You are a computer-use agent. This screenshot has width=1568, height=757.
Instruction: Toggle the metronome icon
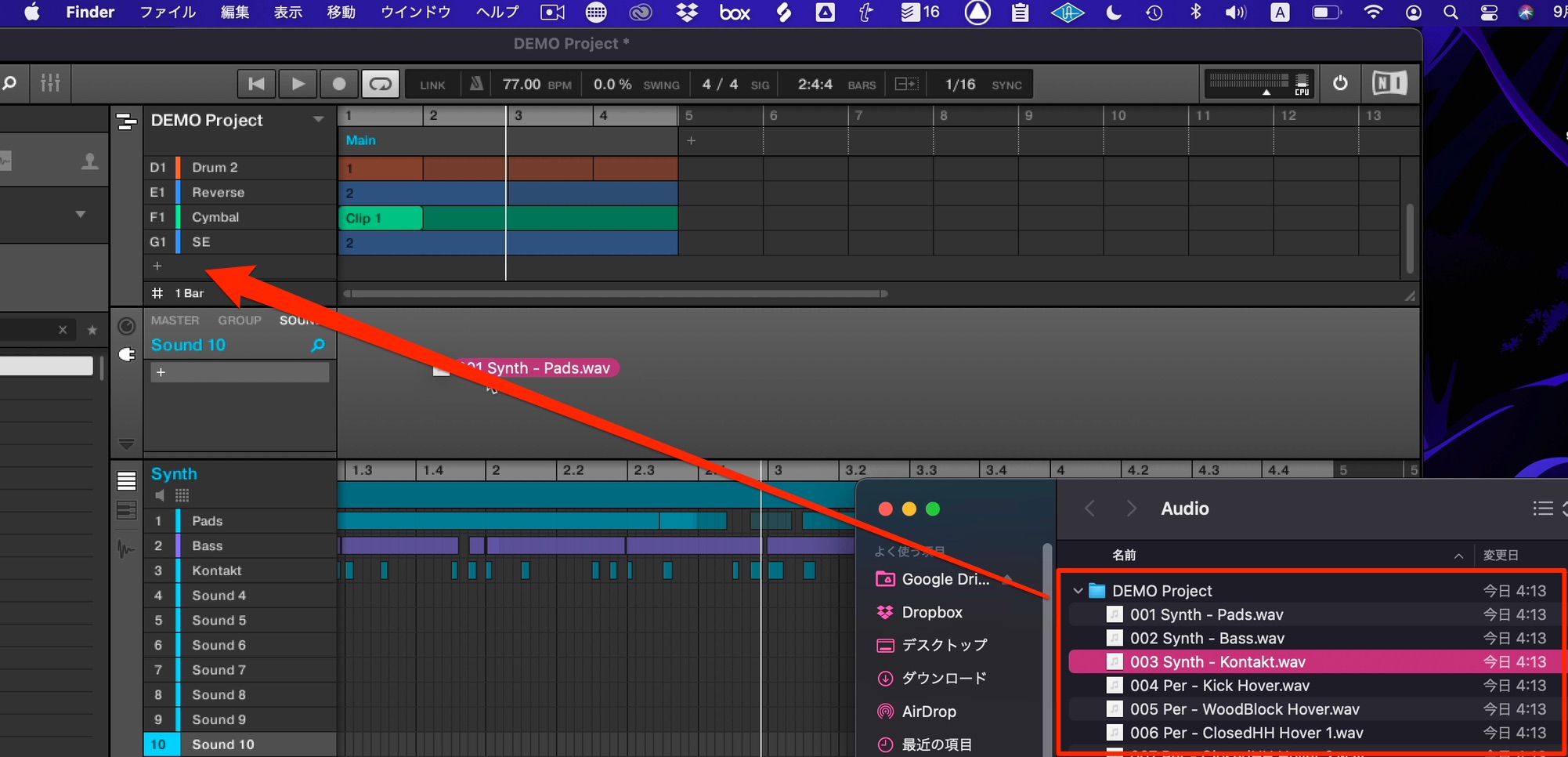(476, 84)
